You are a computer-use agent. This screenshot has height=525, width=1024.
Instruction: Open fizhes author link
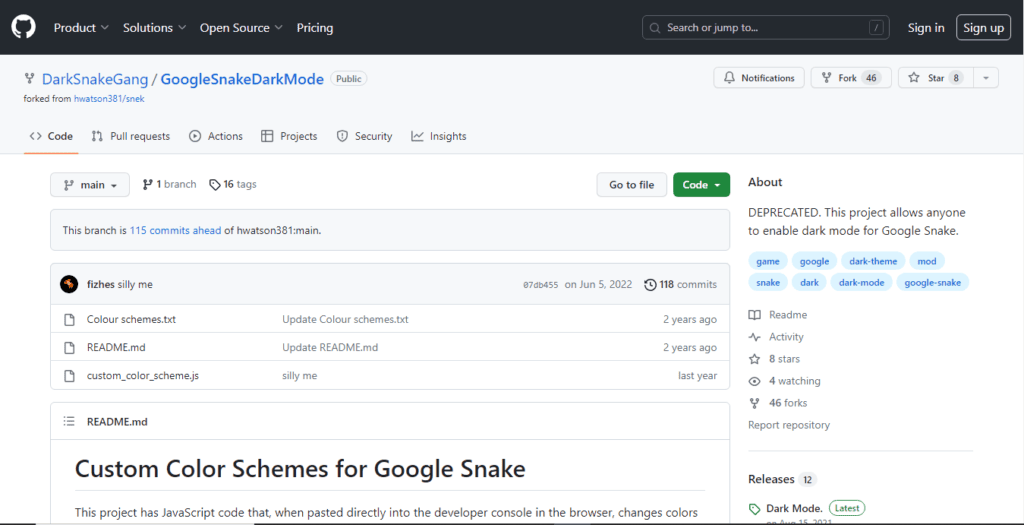101,285
